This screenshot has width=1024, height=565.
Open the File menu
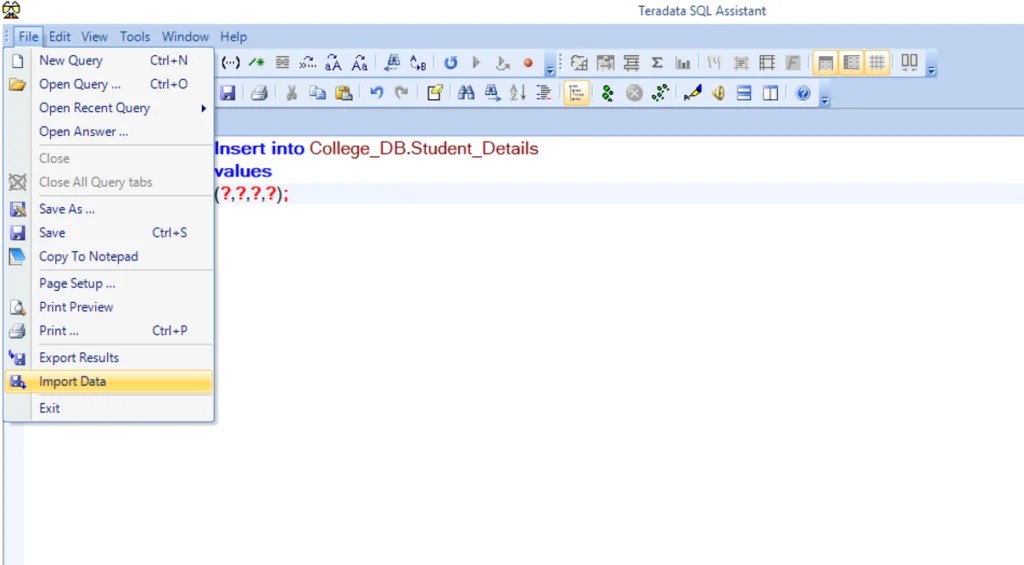(28, 37)
